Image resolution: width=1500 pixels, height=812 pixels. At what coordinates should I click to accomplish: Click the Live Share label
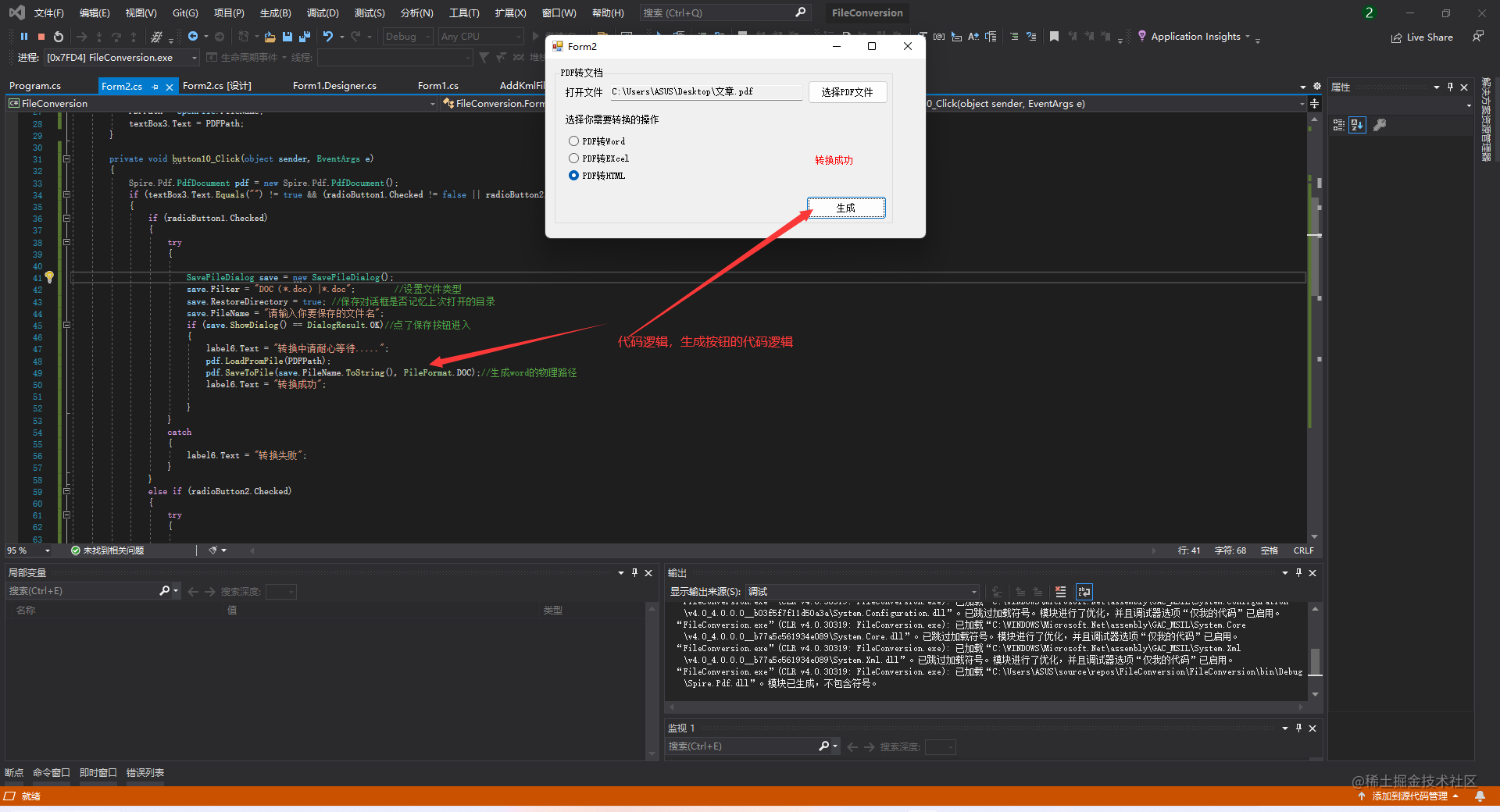click(x=1430, y=37)
